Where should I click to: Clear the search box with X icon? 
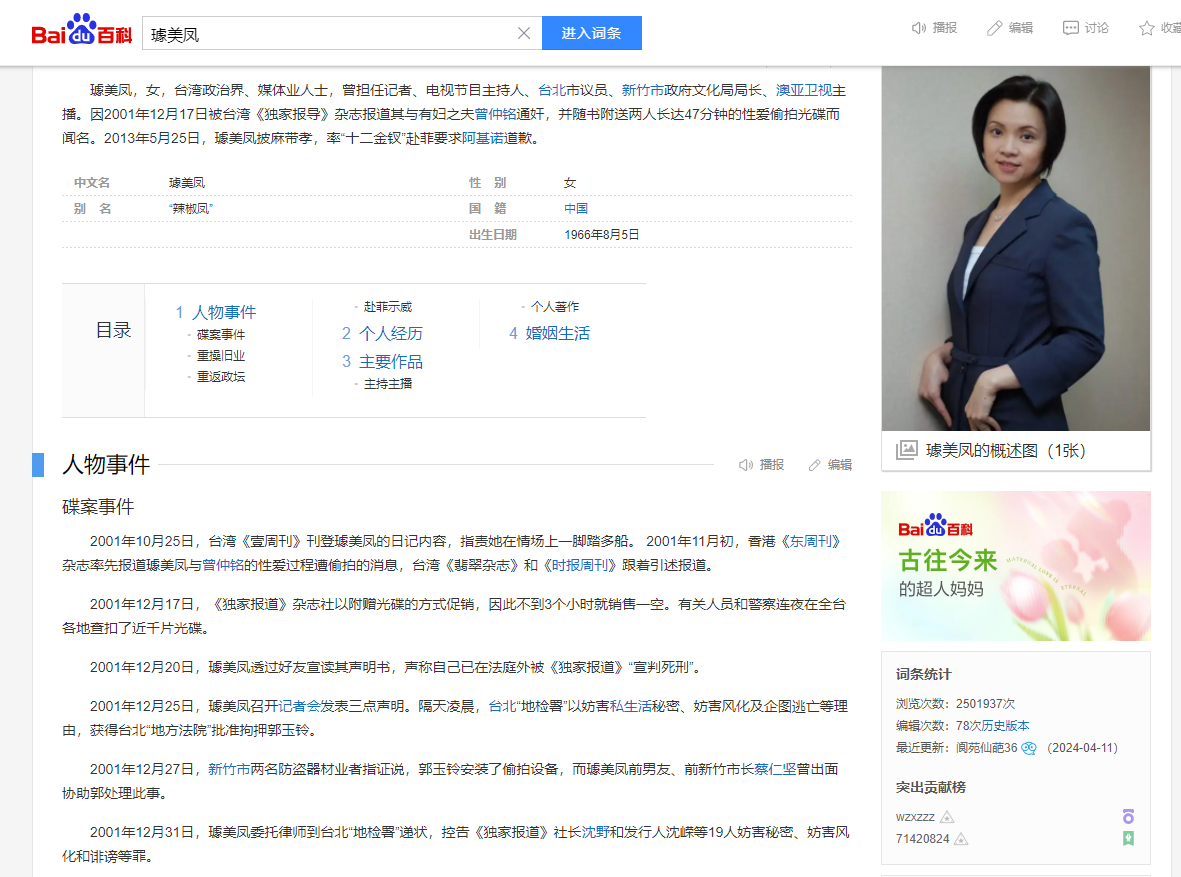pos(523,33)
